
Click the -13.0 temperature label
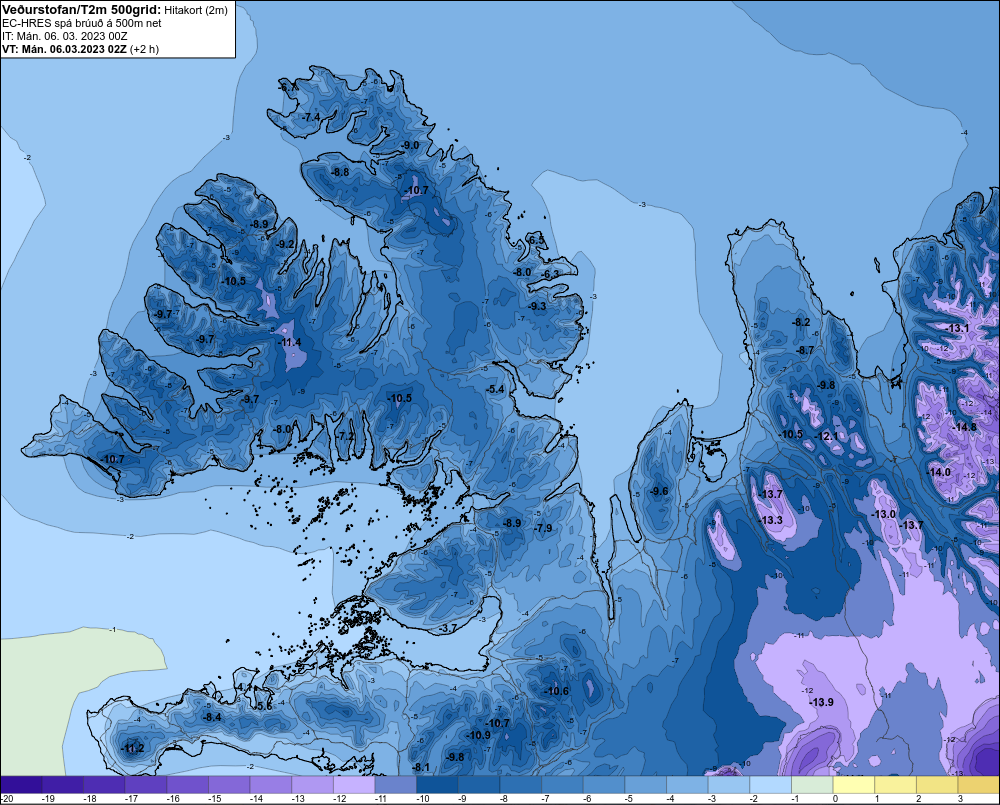pyautogui.click(x=885, y=515)
